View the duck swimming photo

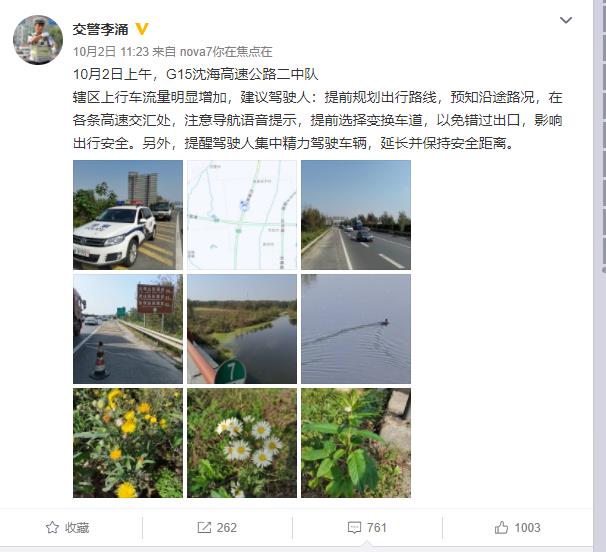coord(356,329)
